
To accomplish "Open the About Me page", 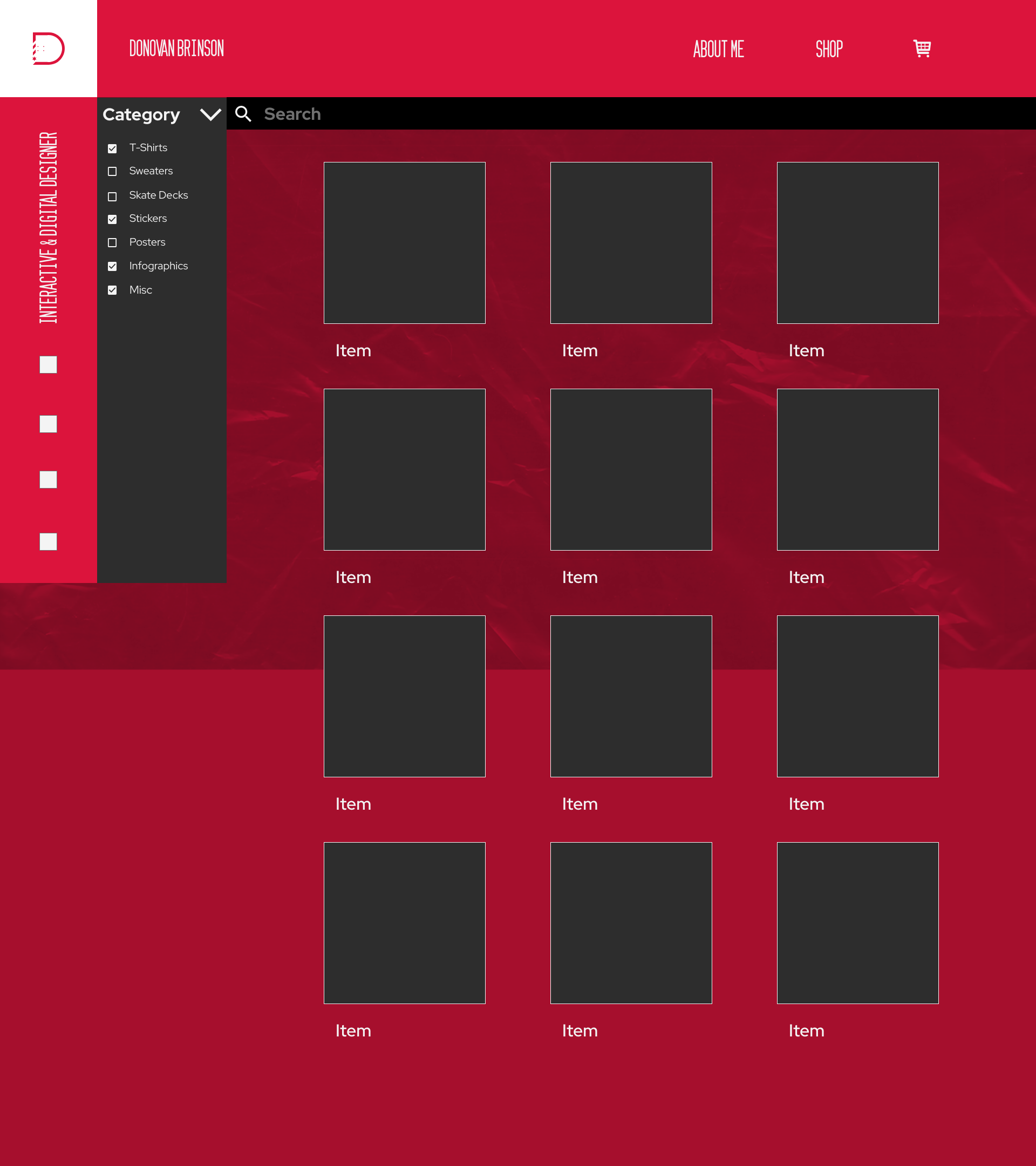I will [x=718, y=49].
